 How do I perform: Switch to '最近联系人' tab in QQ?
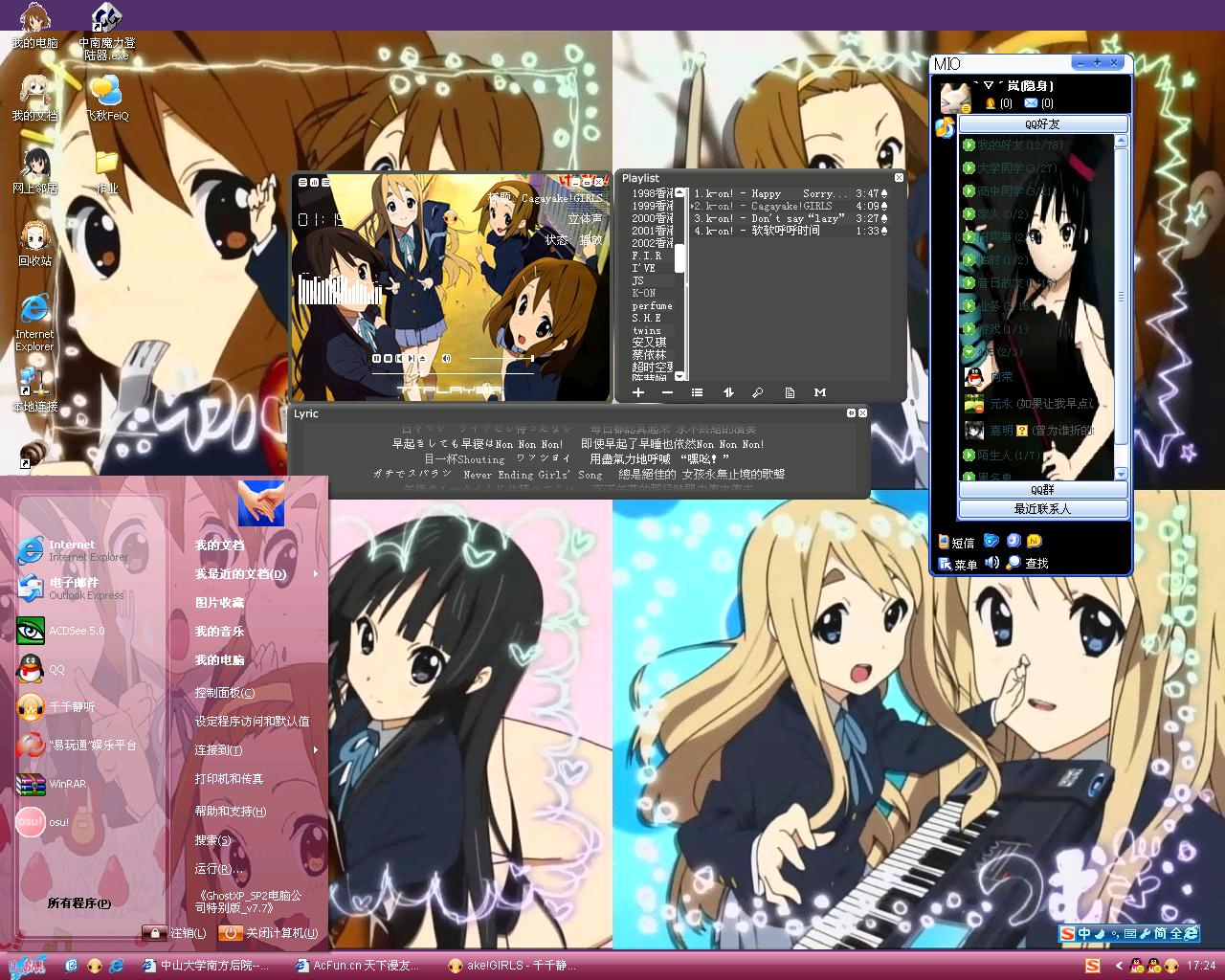pyautogui.click(x=1043, y=509)
